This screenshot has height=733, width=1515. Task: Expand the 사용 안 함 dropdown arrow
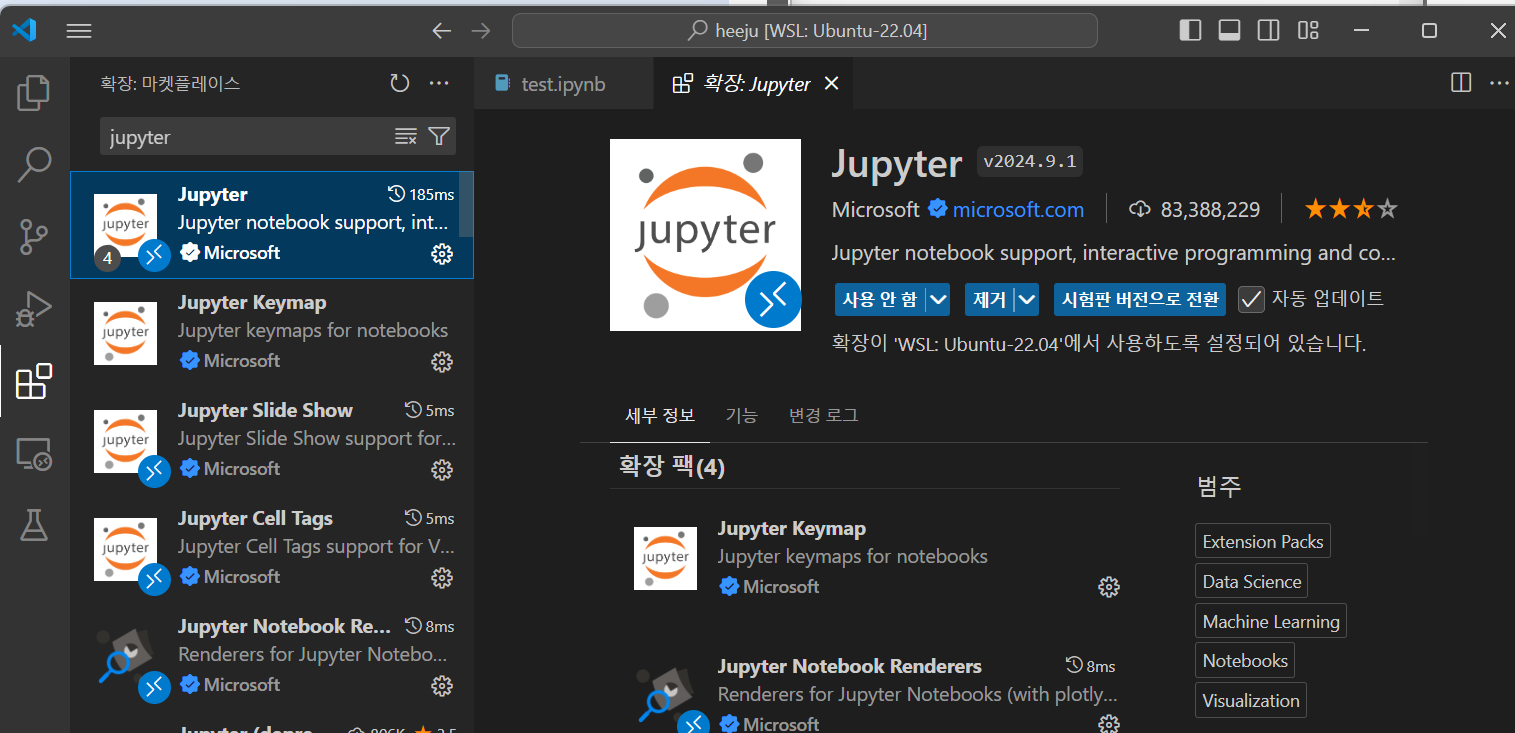pos(938,299)
